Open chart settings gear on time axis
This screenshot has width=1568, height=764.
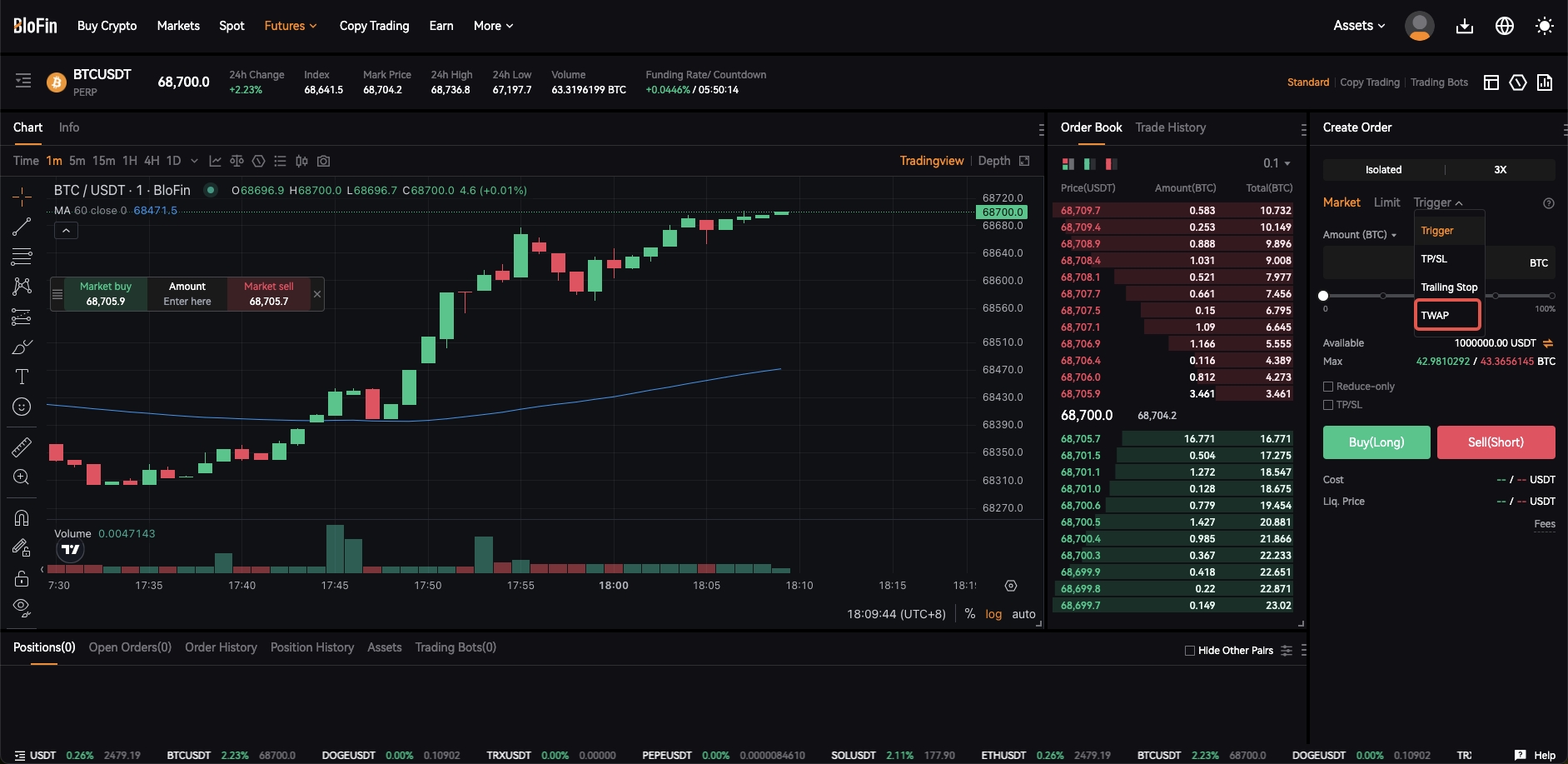click(1011, 586)
